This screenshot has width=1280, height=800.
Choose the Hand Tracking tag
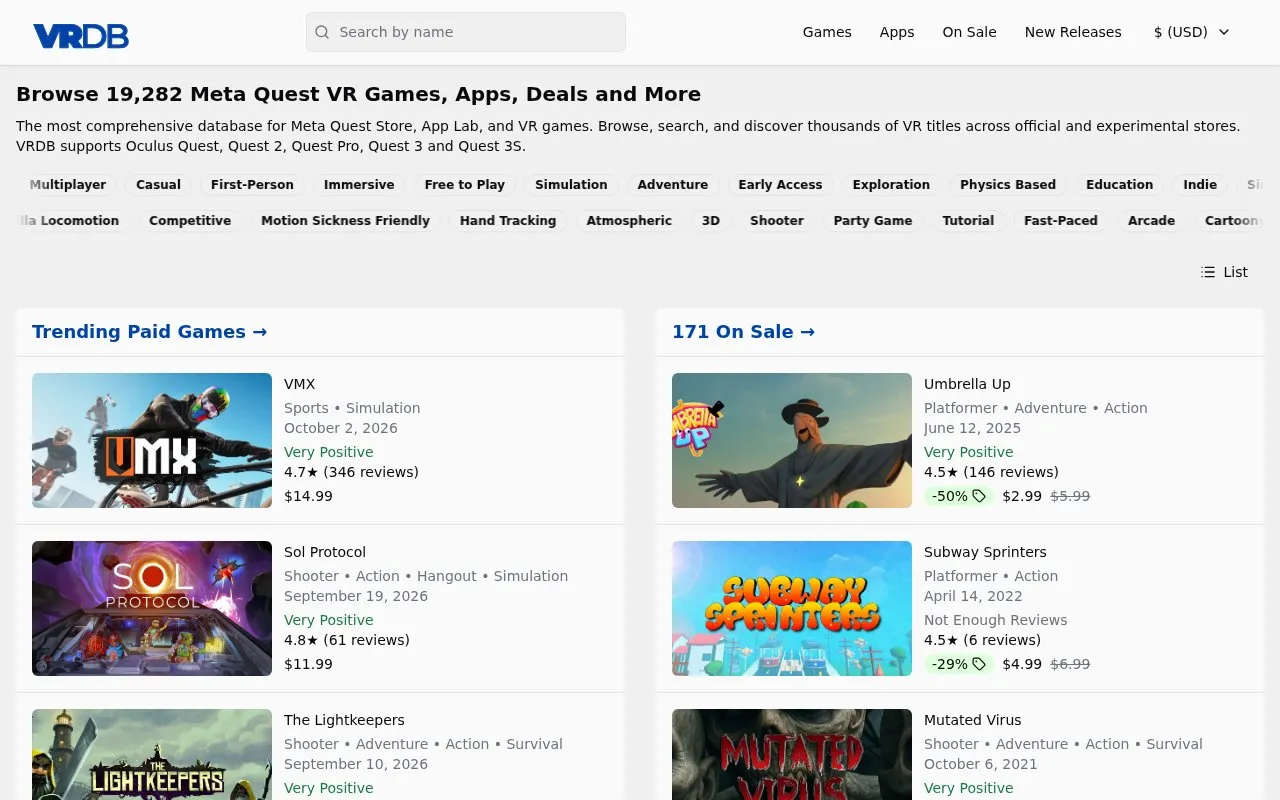508,221
